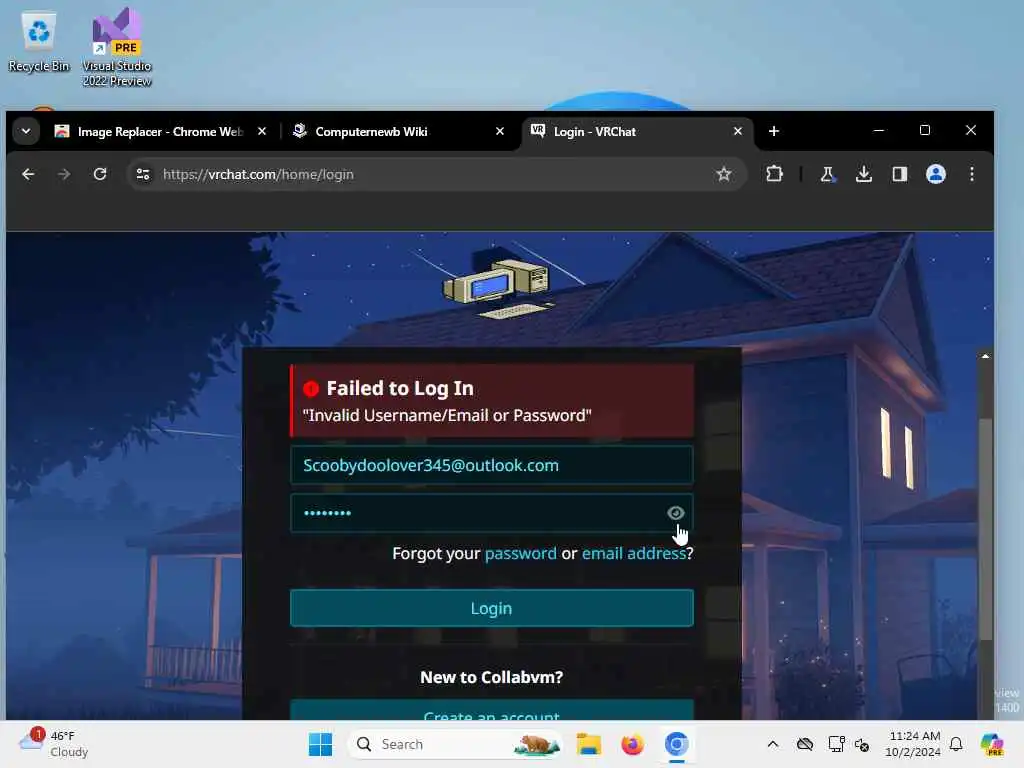This screenshot has height=768, width=1024.
Task: Minimize the Chrome window
Action: pos(879,131)
